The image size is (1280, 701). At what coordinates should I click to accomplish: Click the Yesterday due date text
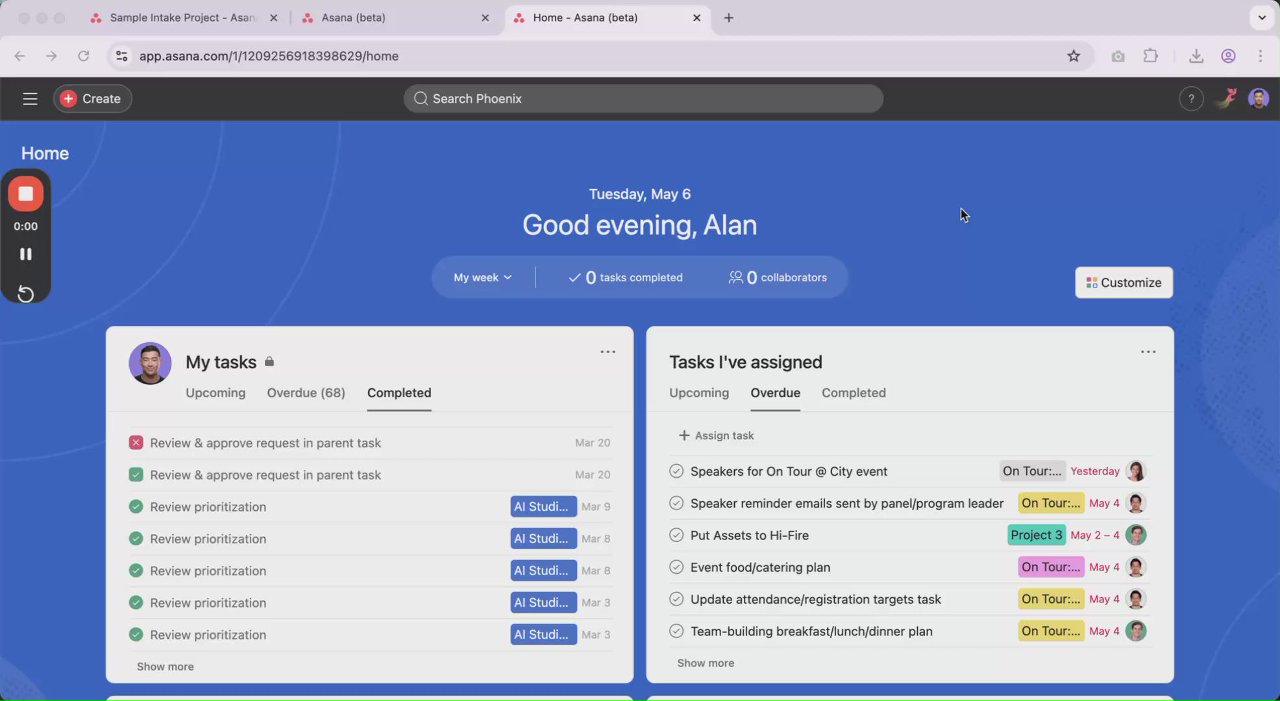click(x=1095, y=471)
